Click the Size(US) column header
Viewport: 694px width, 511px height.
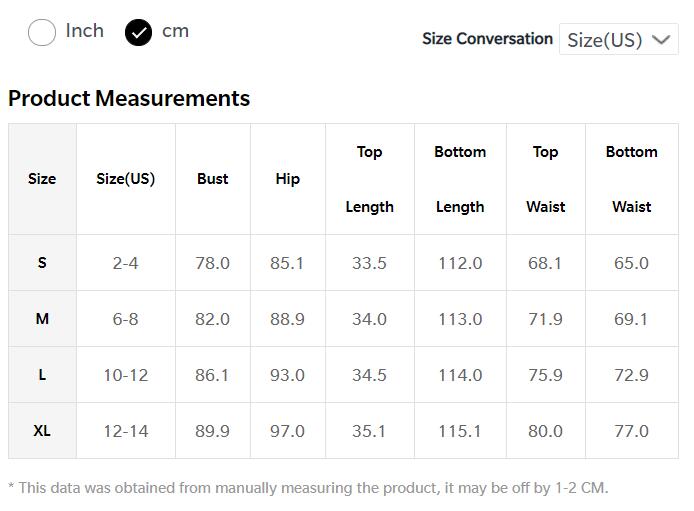tap(126, 179)
